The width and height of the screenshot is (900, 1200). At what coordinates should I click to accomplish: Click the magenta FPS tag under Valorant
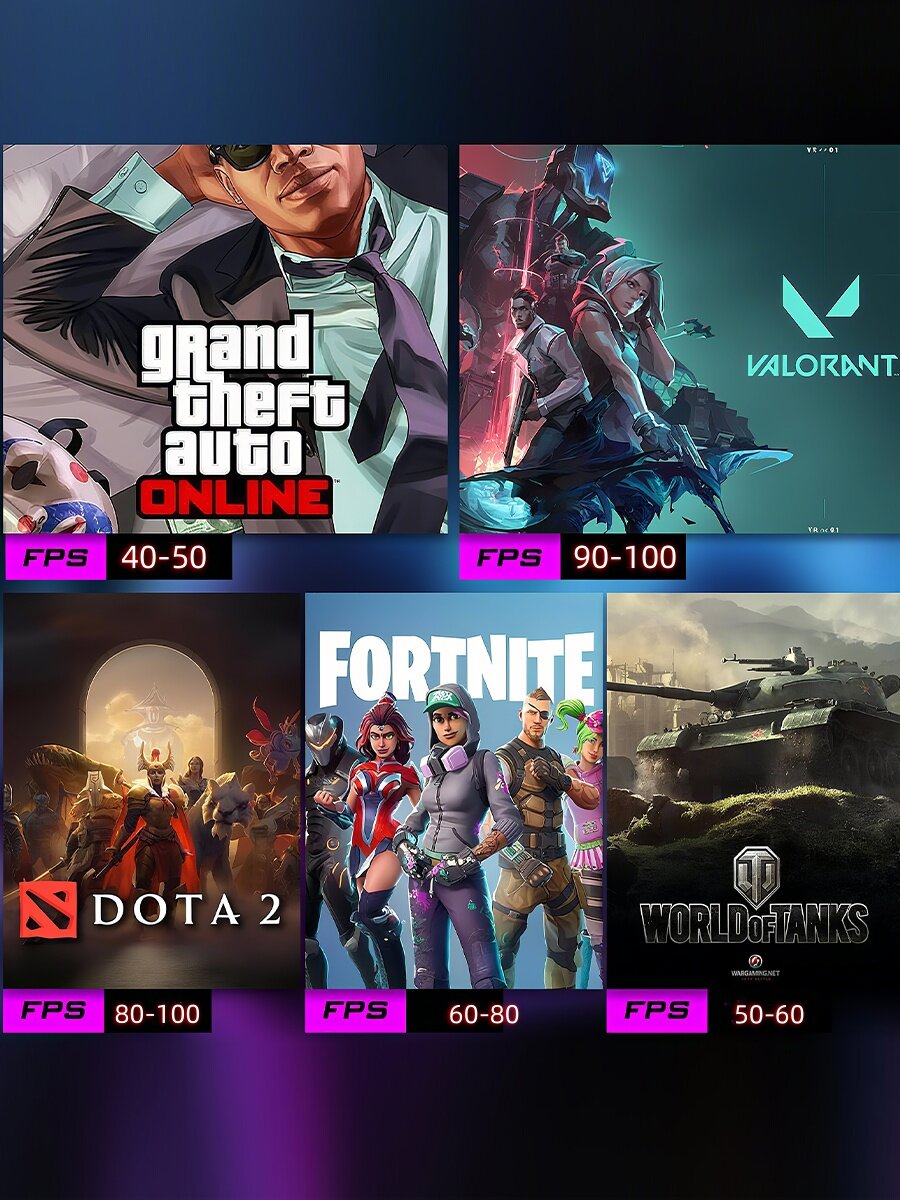pos(510,557)
